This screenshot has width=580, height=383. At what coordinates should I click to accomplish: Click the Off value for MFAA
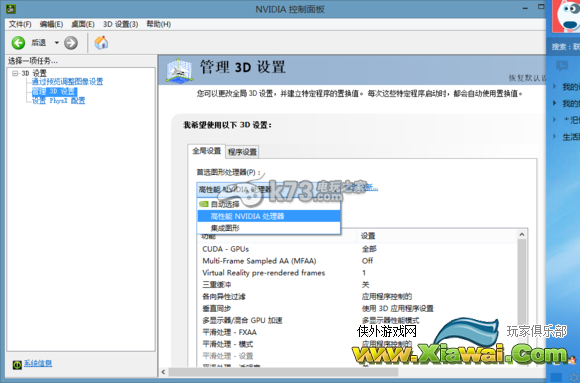[x=367, y=261]
